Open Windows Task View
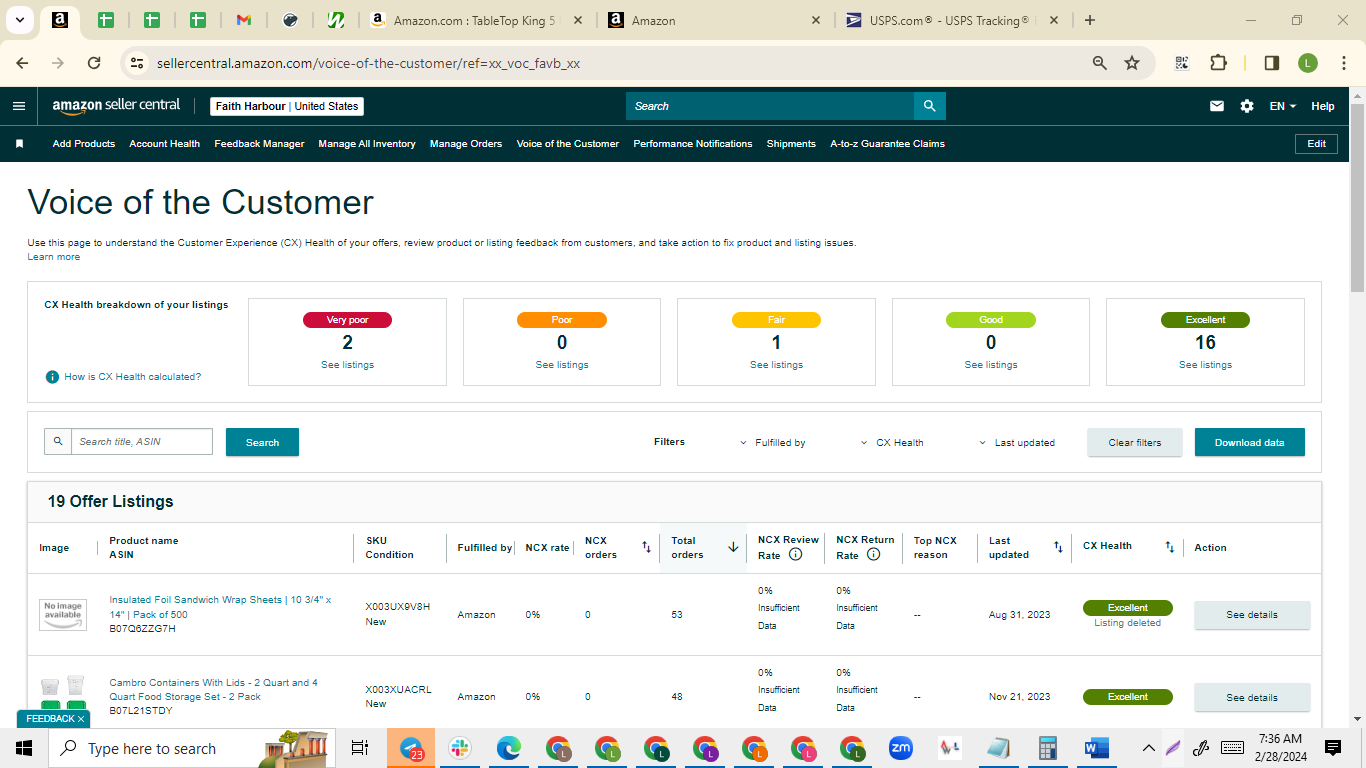This screenshot has height=768, width=1366. click(360, 748)
